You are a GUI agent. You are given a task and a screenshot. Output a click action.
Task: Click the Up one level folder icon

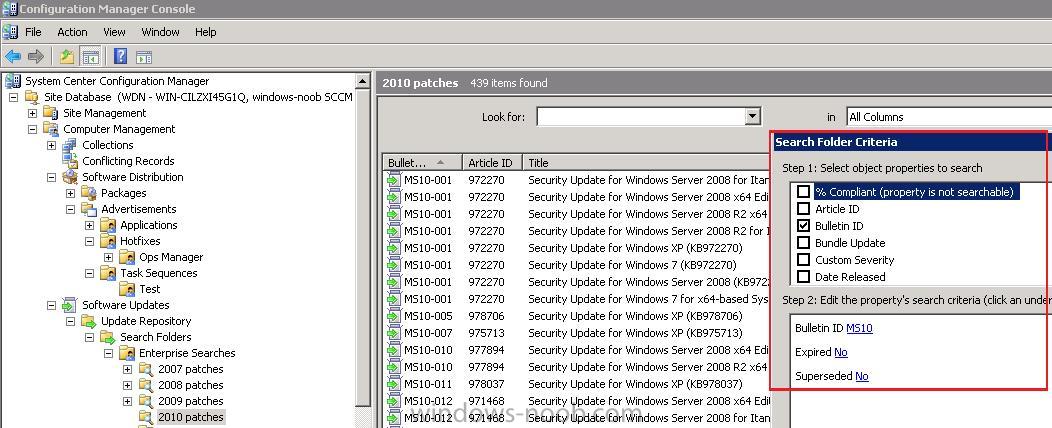pos(66,56)
